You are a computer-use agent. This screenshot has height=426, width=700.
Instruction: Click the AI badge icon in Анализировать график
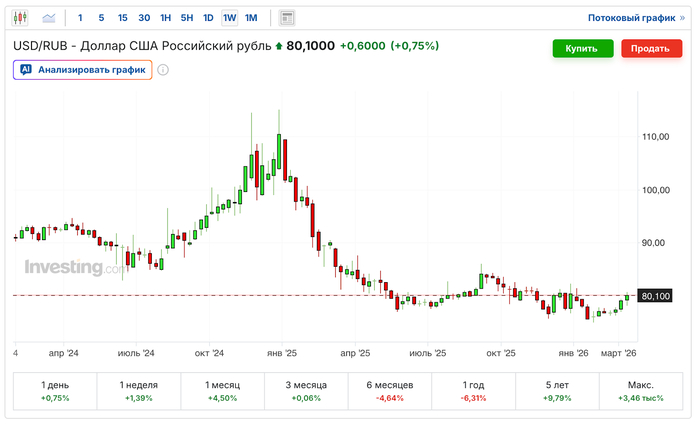click(x=26, y=70)
